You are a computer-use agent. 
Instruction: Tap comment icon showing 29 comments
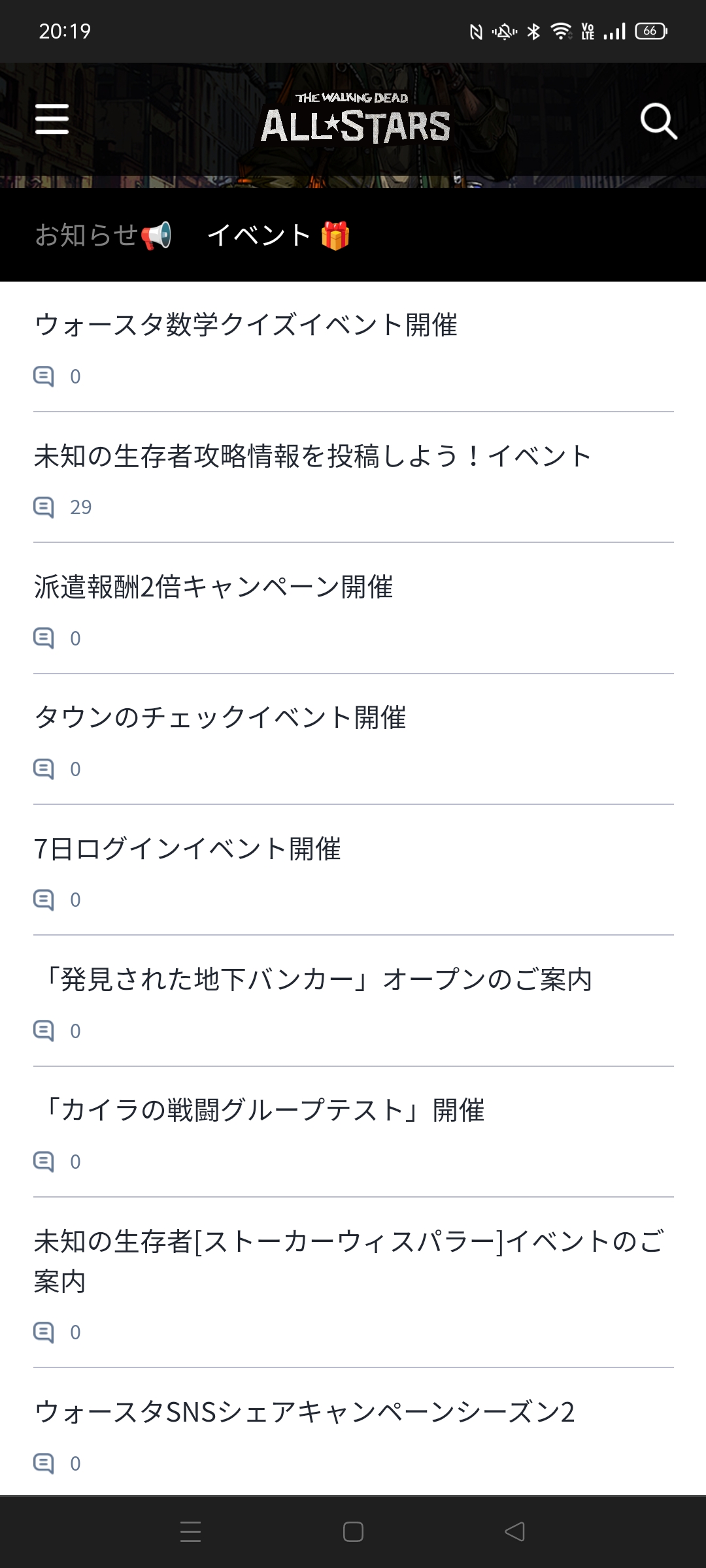coord(44,507)
